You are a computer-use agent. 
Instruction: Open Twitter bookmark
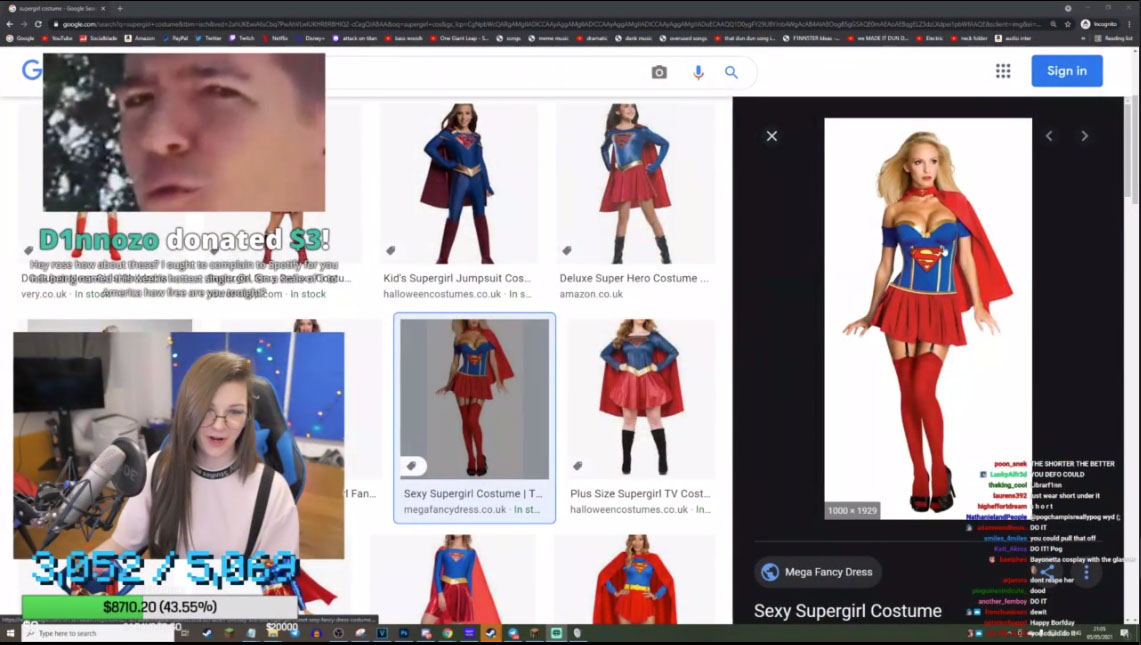208,38
